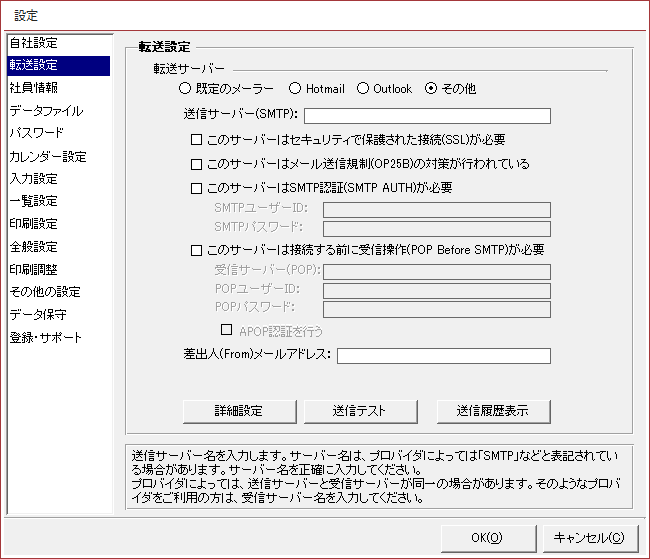Screen dimensions: 650x559
Task: Confirm settings with OK button
Action: [488, 537]
